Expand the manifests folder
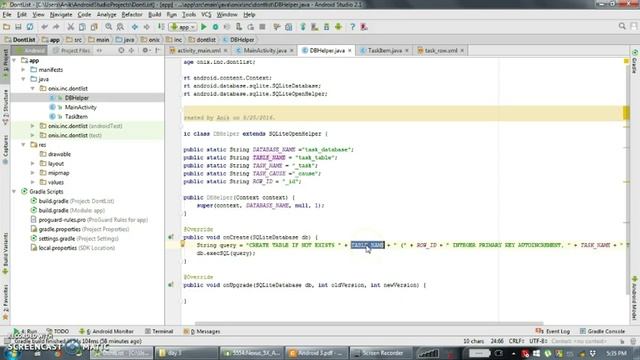Image resolution: width=640 pixels, height=360 pixels. point(24,70)
